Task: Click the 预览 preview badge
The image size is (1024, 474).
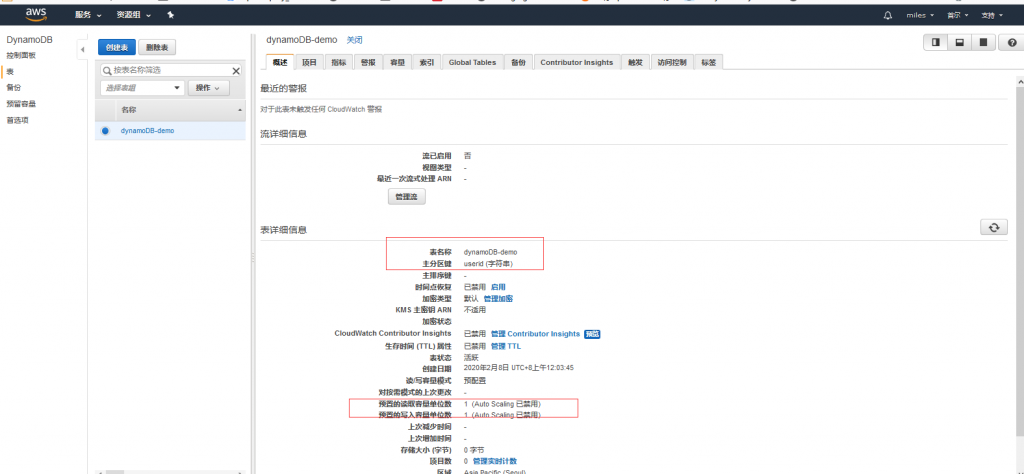Action: (592, 334)
